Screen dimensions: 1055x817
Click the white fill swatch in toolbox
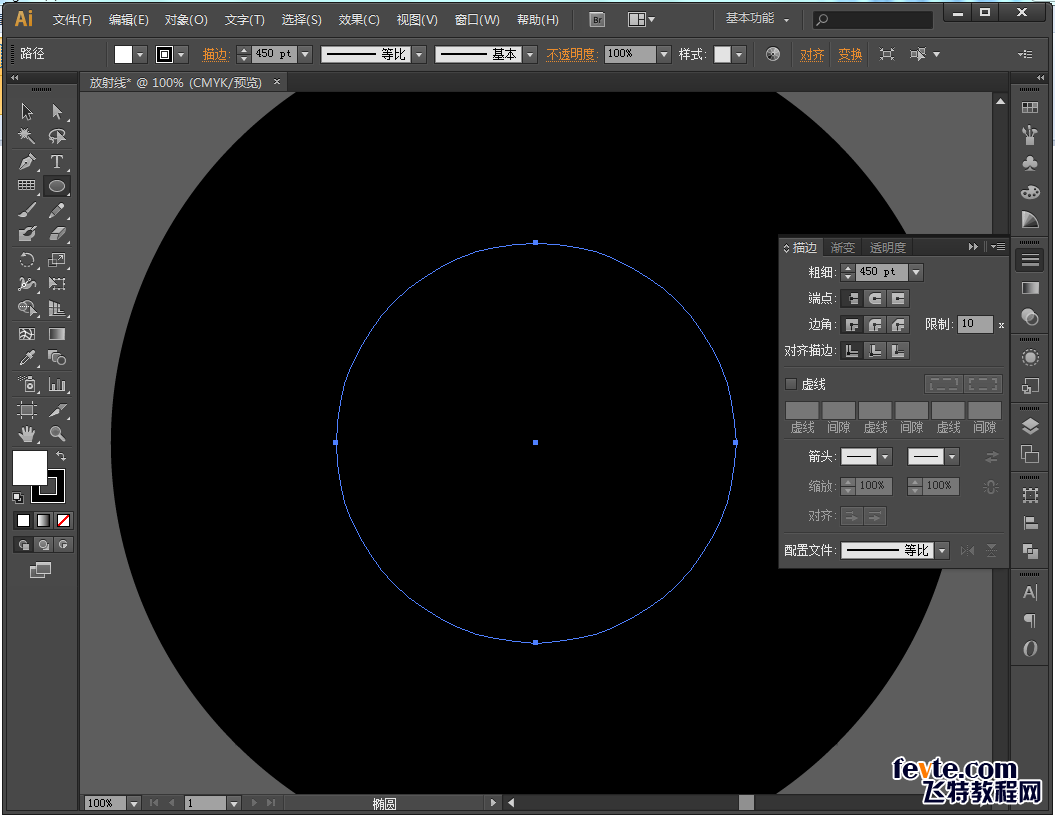click(x=30, y=468)
